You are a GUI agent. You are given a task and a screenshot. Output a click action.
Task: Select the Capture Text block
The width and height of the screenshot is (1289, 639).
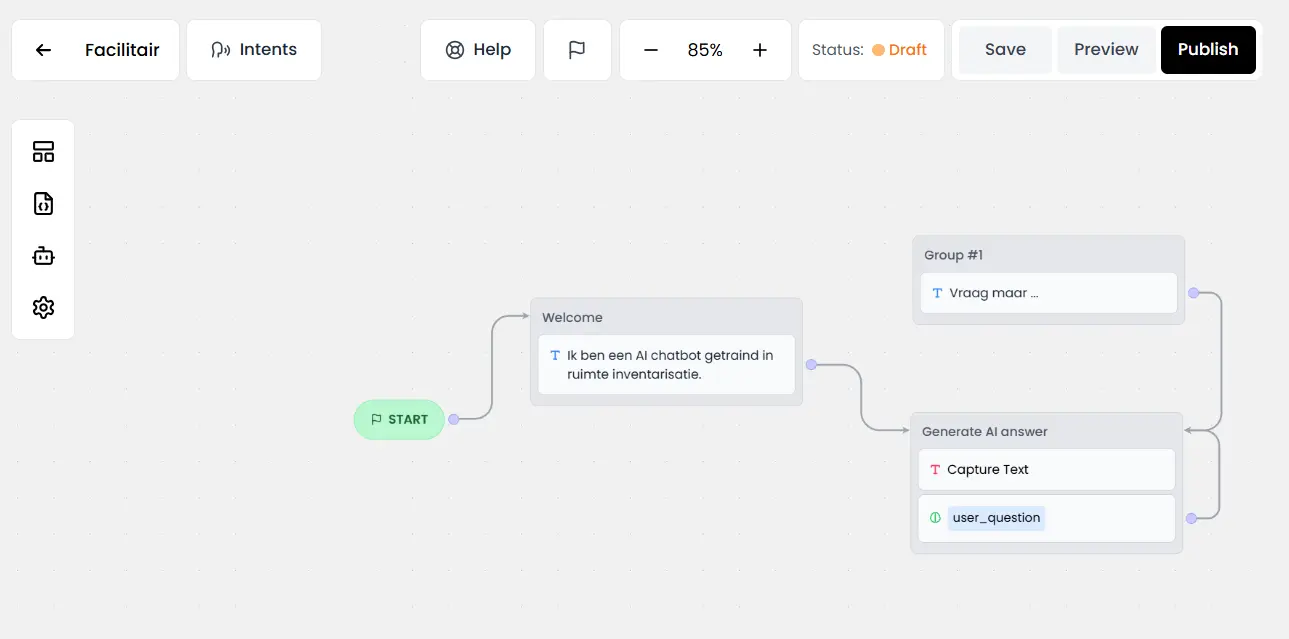1046,469
